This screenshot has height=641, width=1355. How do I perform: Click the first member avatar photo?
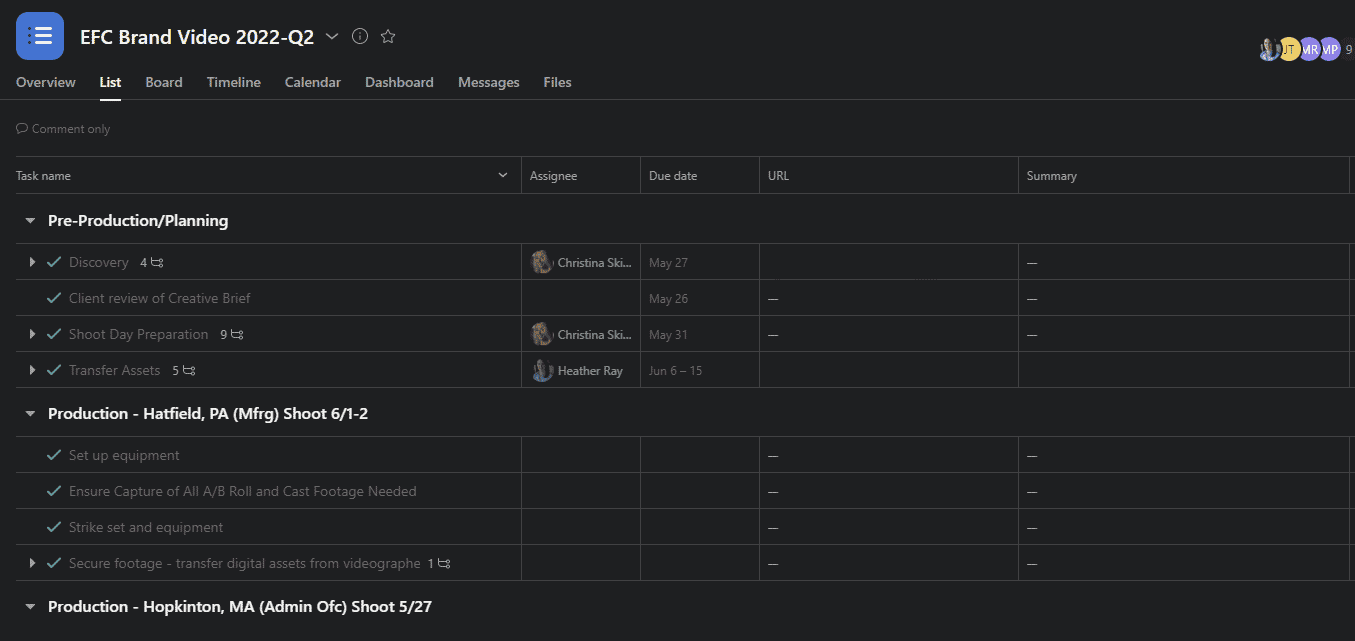(x=1269, y=49)
